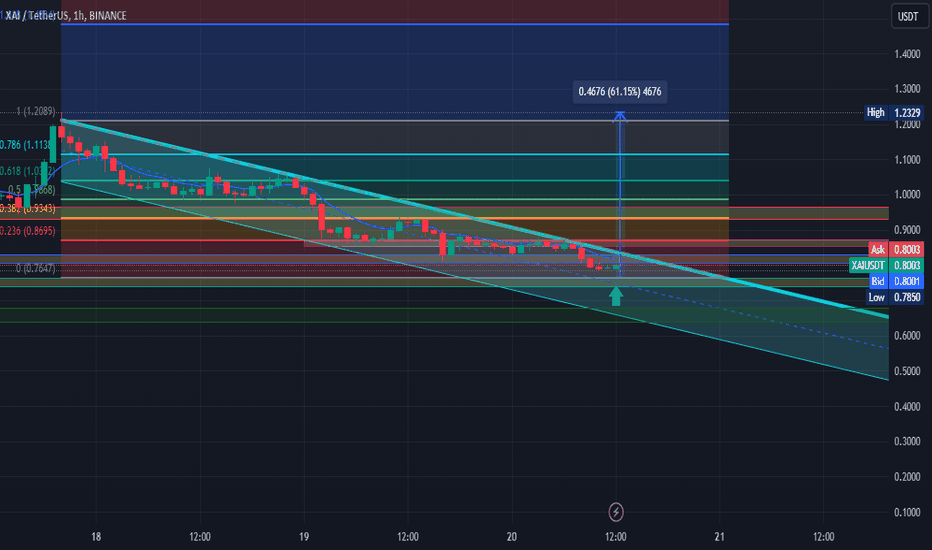Click 1.1000 on the price axis
Viewport: 932px width, 550px height.
[907, 159]
